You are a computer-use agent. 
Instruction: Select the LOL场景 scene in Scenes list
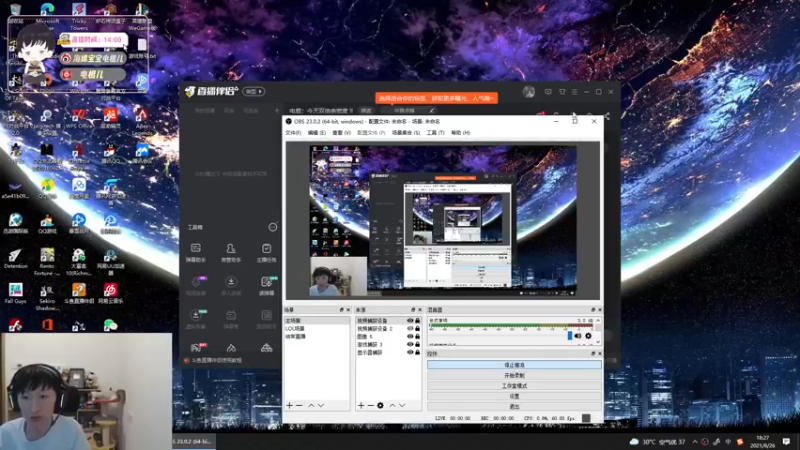(317, 329)
